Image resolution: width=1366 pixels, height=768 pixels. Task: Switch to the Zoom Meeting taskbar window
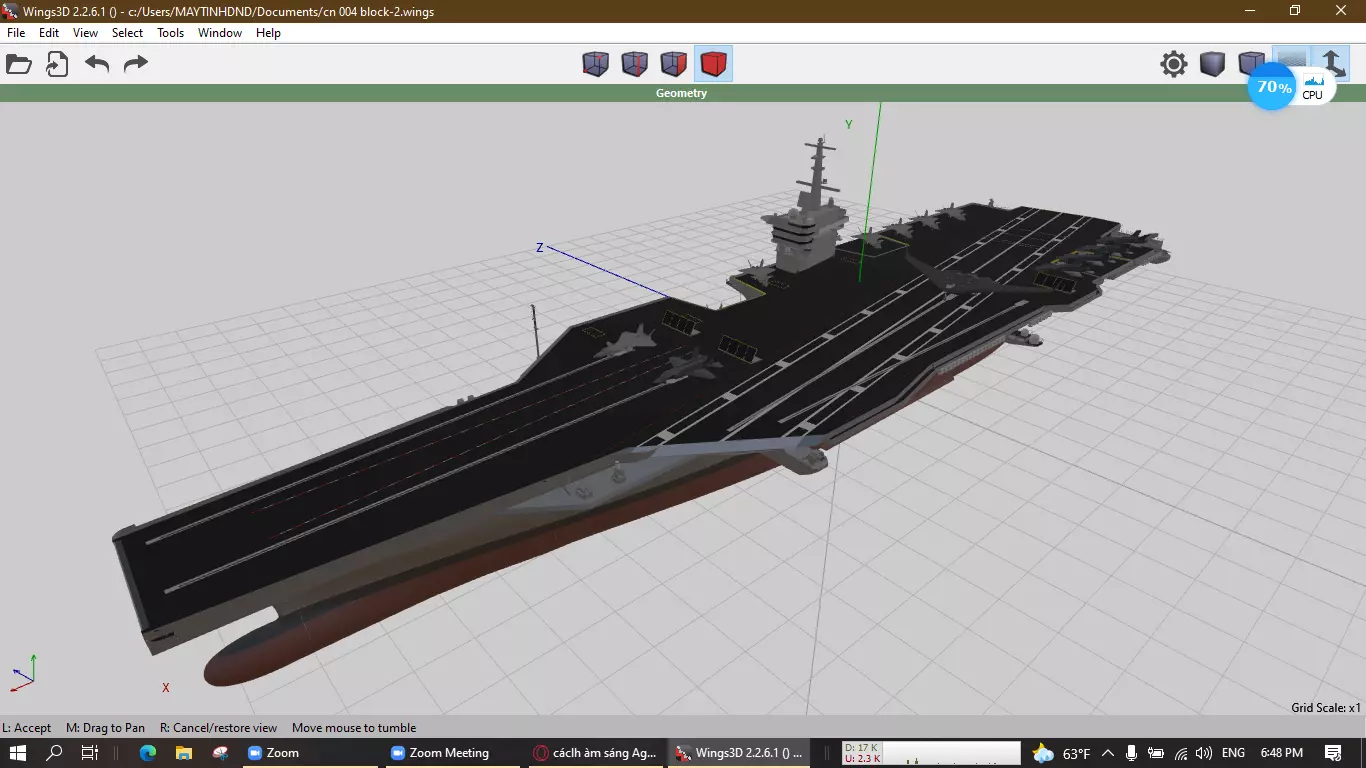455,753
